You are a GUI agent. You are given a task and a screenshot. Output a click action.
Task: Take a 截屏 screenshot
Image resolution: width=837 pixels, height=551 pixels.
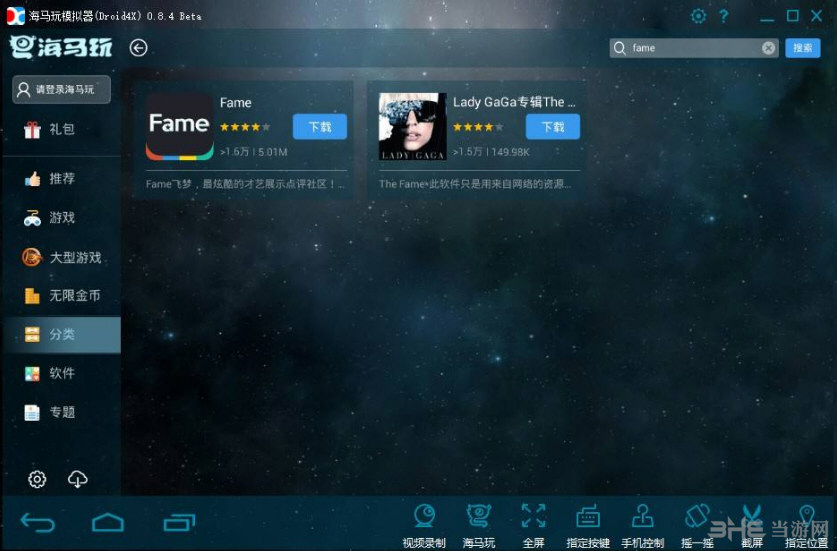[x=752, y=525]
